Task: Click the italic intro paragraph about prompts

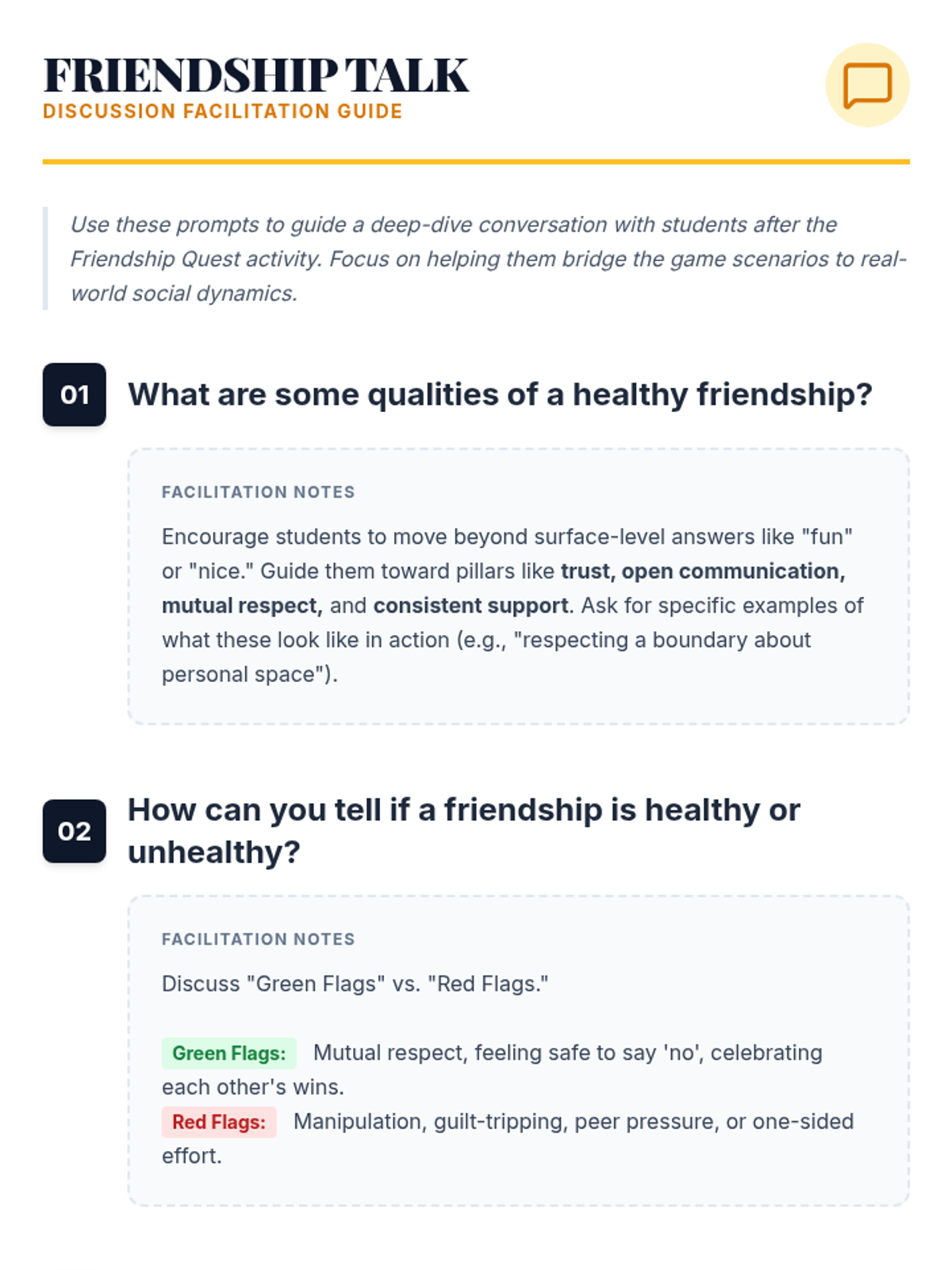Action: pyautogui.click(x=488, y=259)
